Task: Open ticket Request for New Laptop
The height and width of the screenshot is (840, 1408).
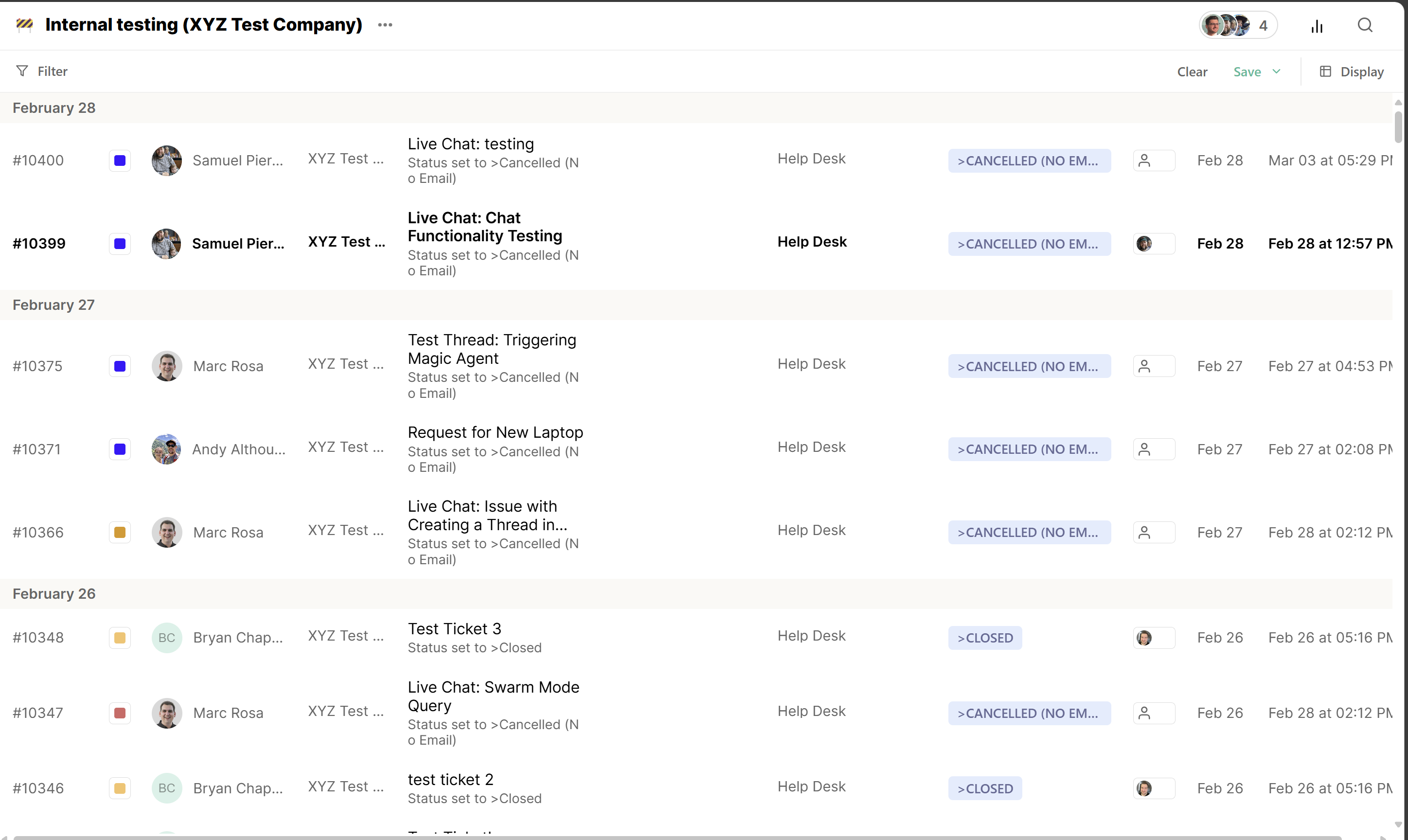Action: [x=495, y=432]
